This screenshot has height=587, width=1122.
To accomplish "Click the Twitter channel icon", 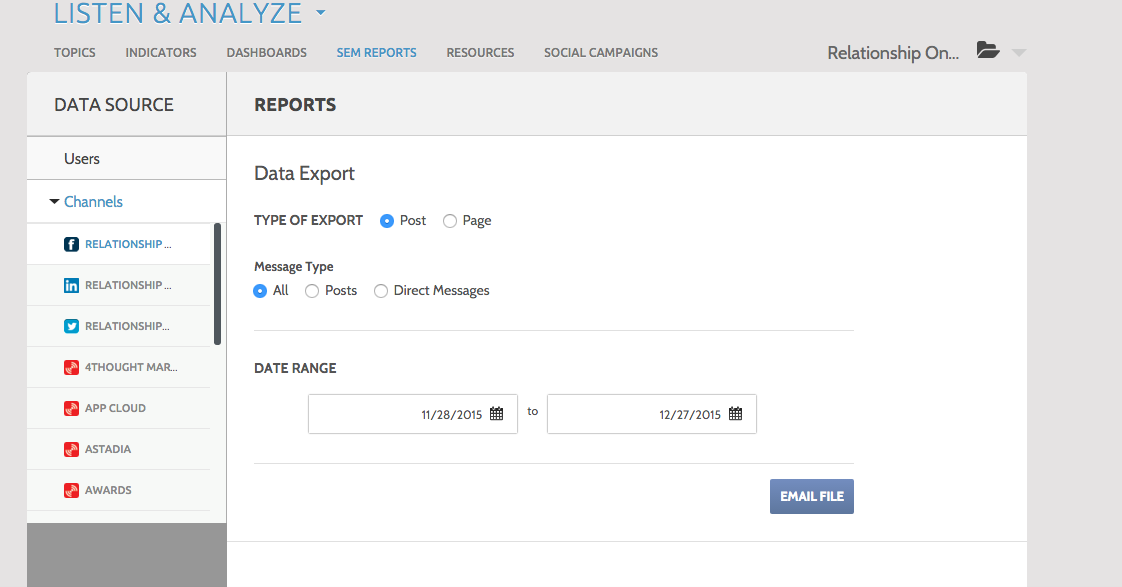I will click(71, 327).
